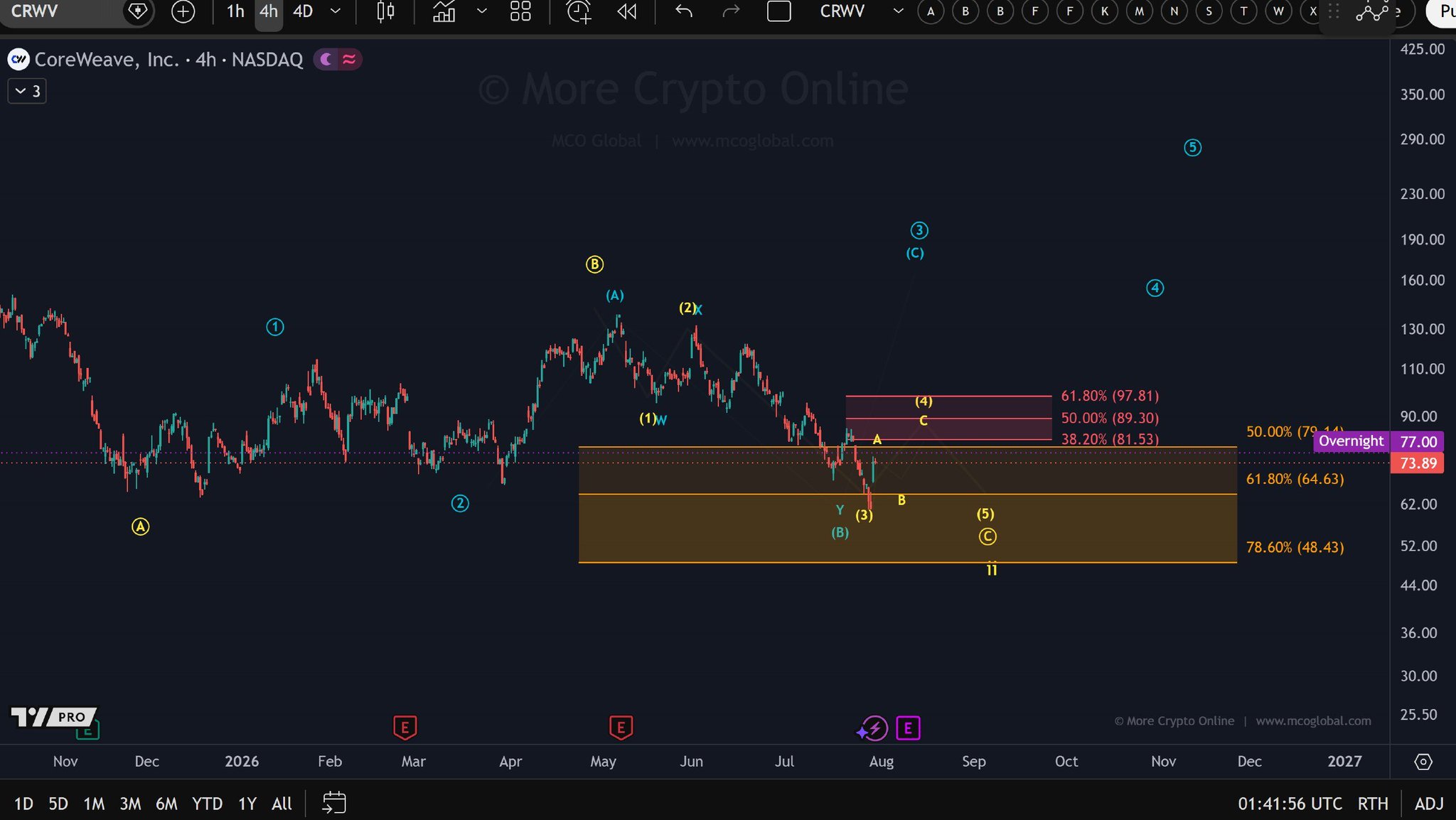Click the circled N quick button
The image size is (1456, 820).
[1174, 11]
